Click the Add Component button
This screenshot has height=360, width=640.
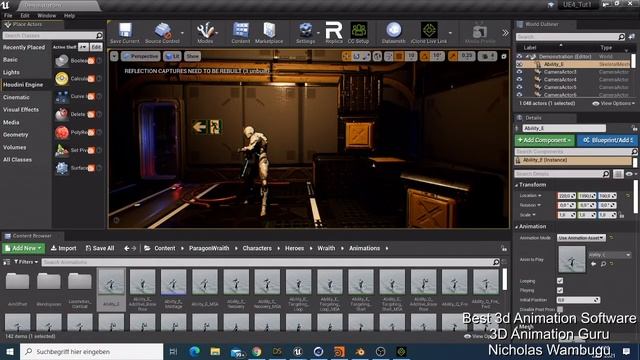545,140
